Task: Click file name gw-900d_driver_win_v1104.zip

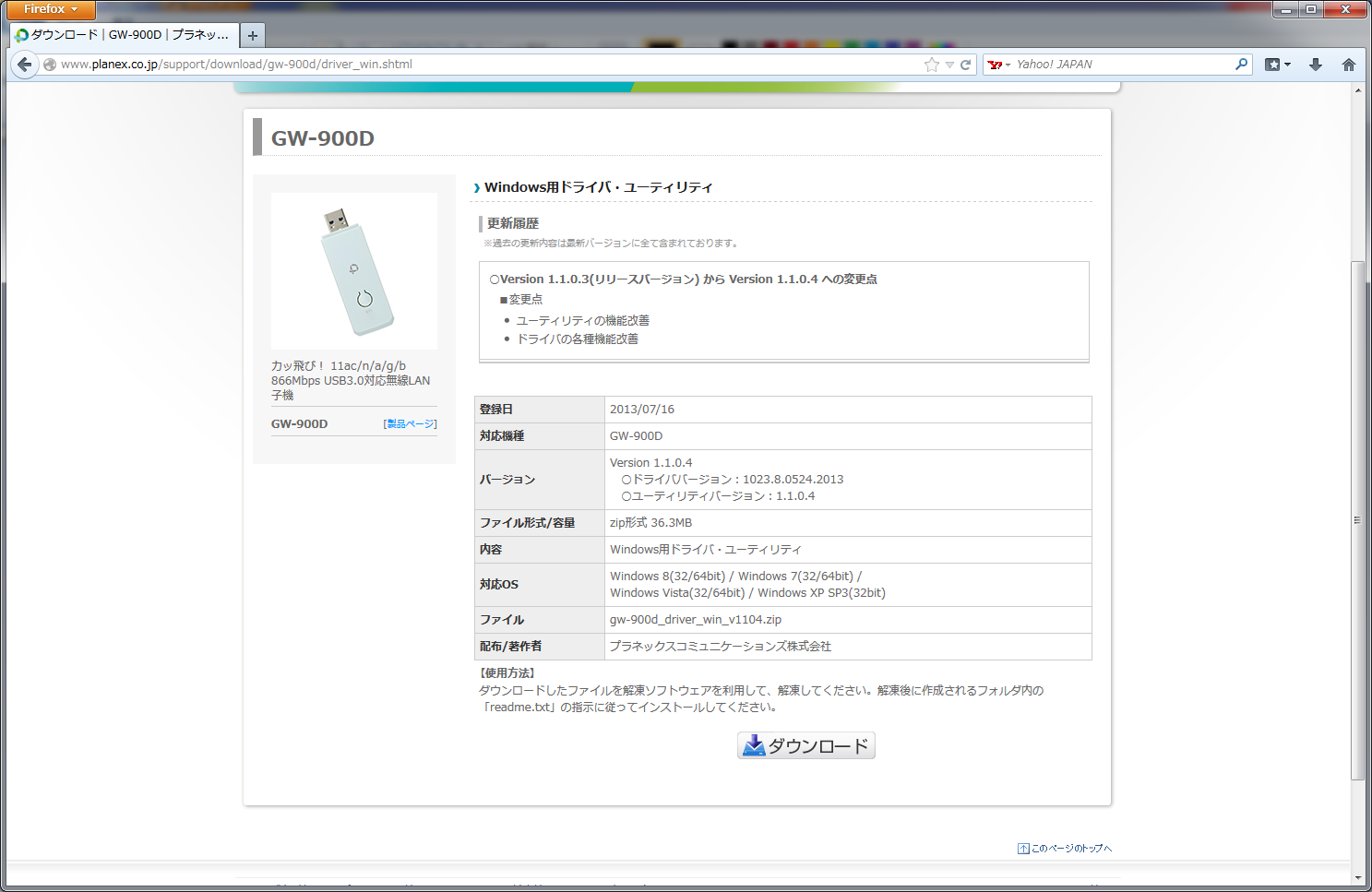Action: tap(696, 620)
